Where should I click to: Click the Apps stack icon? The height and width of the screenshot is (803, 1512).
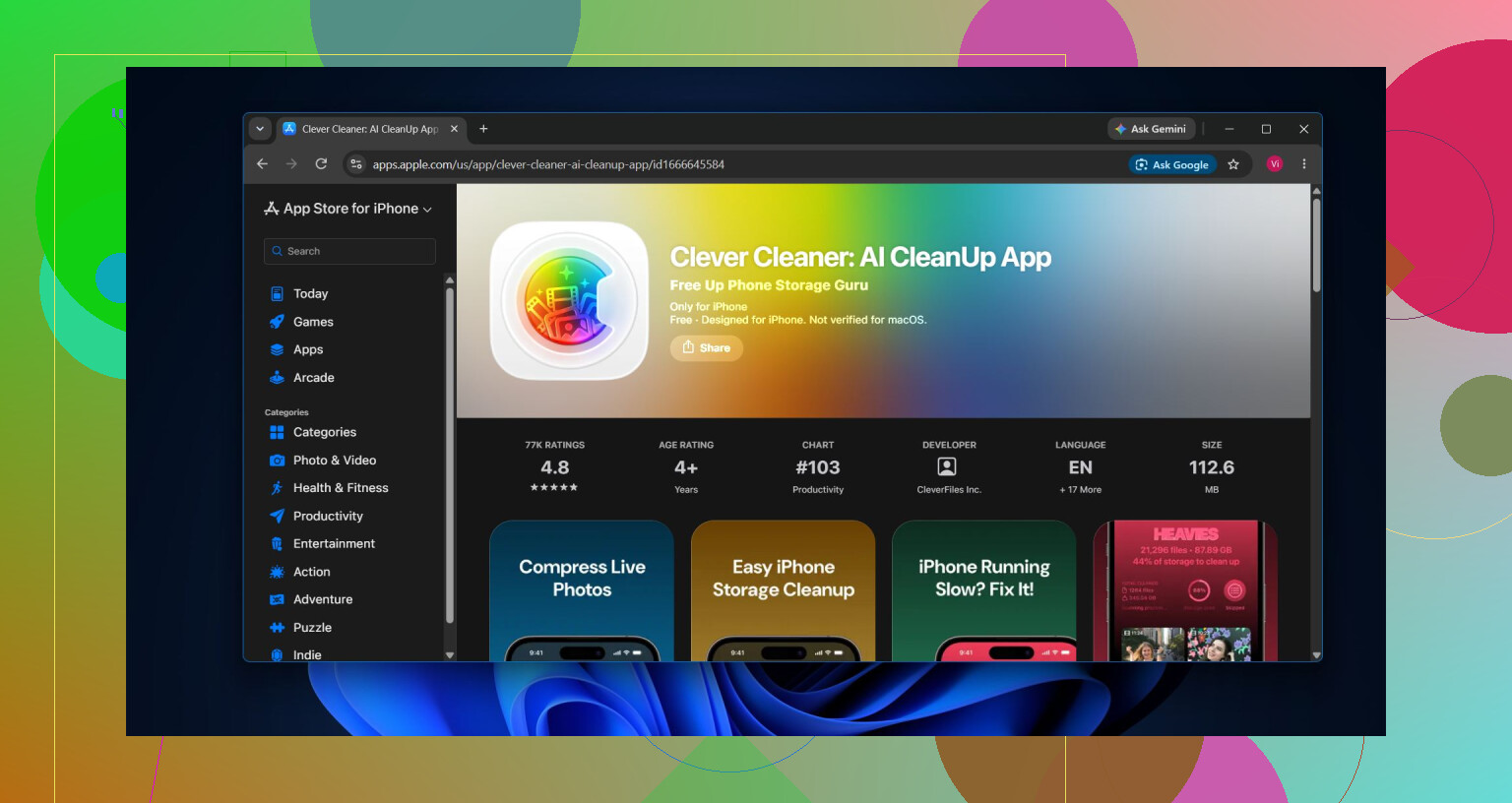click(x=278, y=349)
